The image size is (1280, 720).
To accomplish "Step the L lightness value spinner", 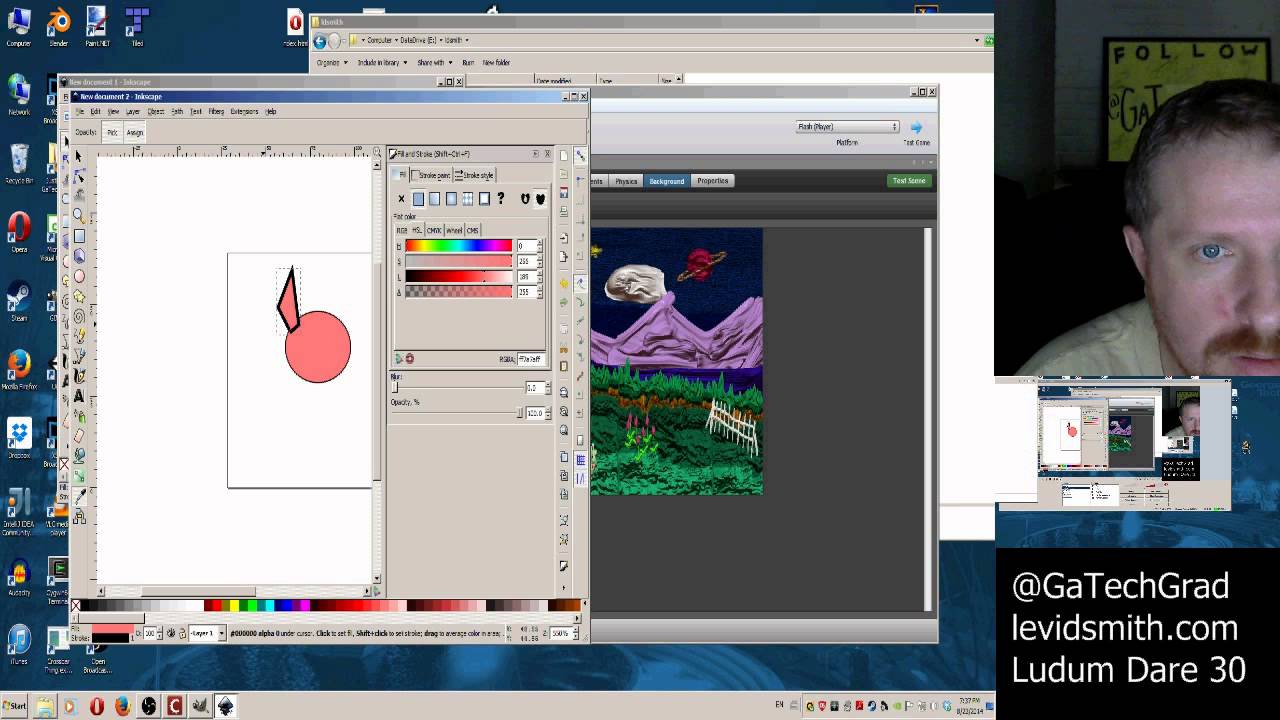I will (540, 276).
